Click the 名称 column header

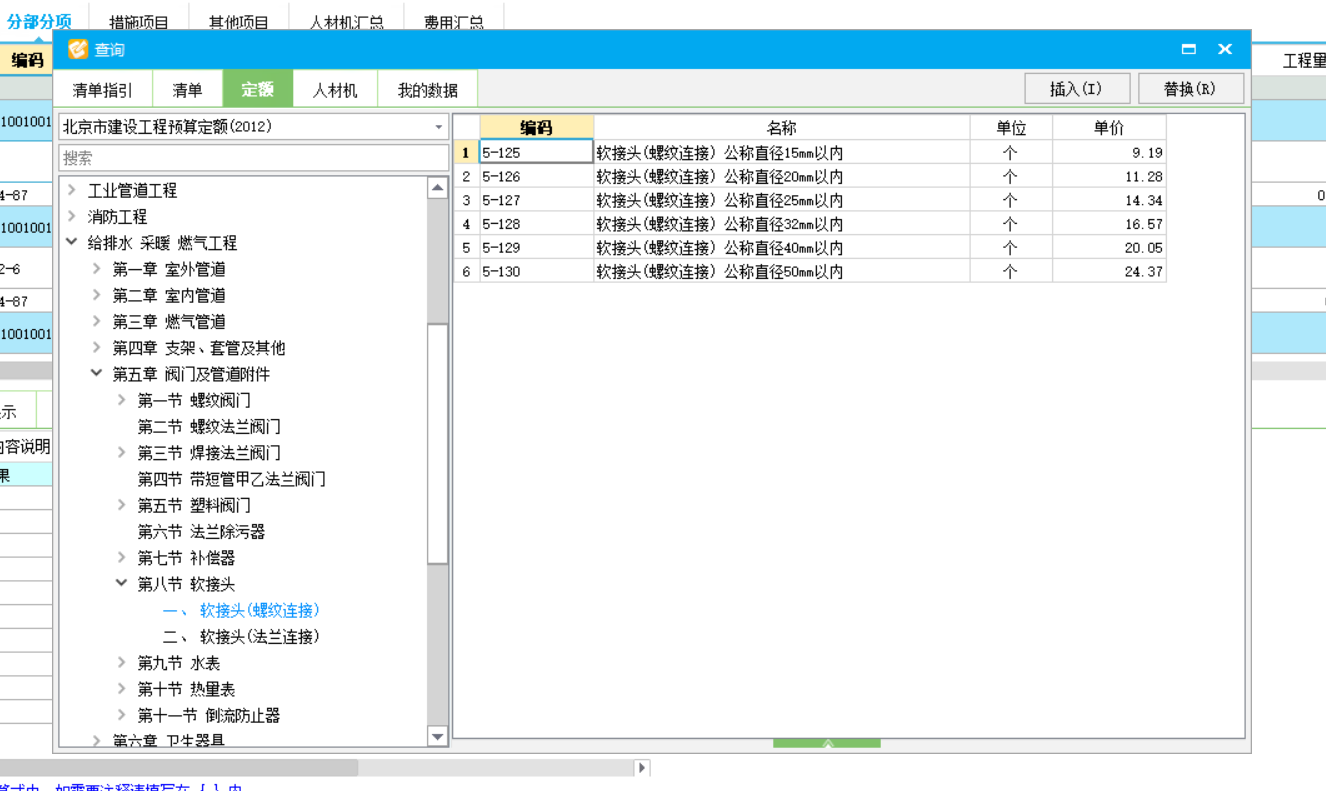(782, 127)
